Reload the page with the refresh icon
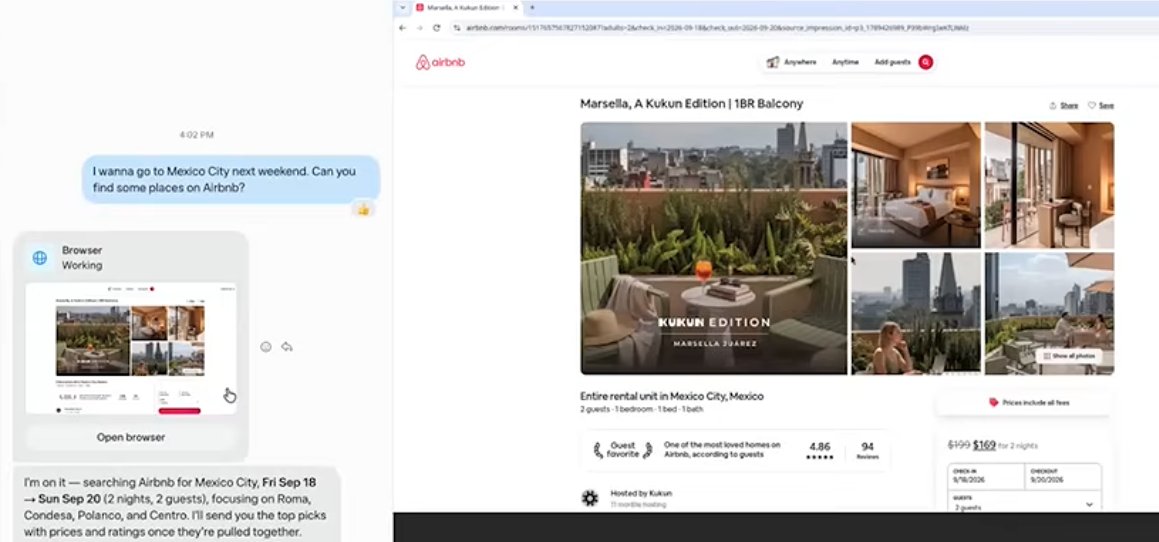Viewport: 1159px width, 542px height. pyautogui.click(x=437, y=28)
